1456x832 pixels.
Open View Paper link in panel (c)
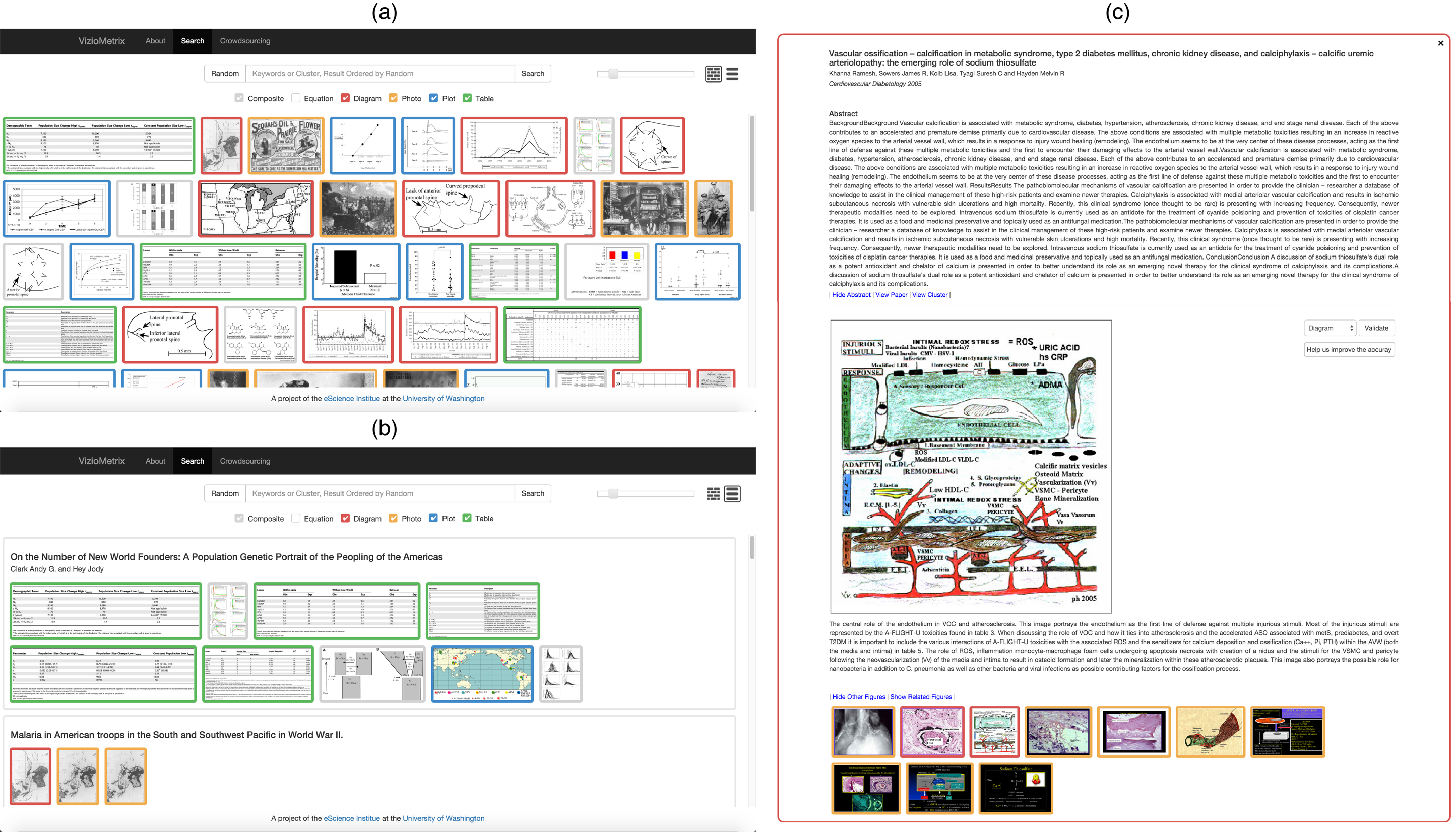point(891,295)
